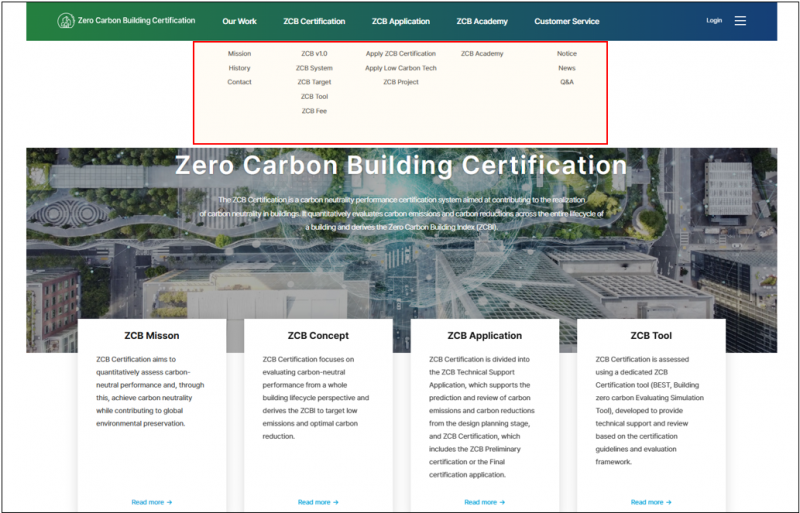
Task: Open the ZCB Certification menu
Action: tap(314, 21)
